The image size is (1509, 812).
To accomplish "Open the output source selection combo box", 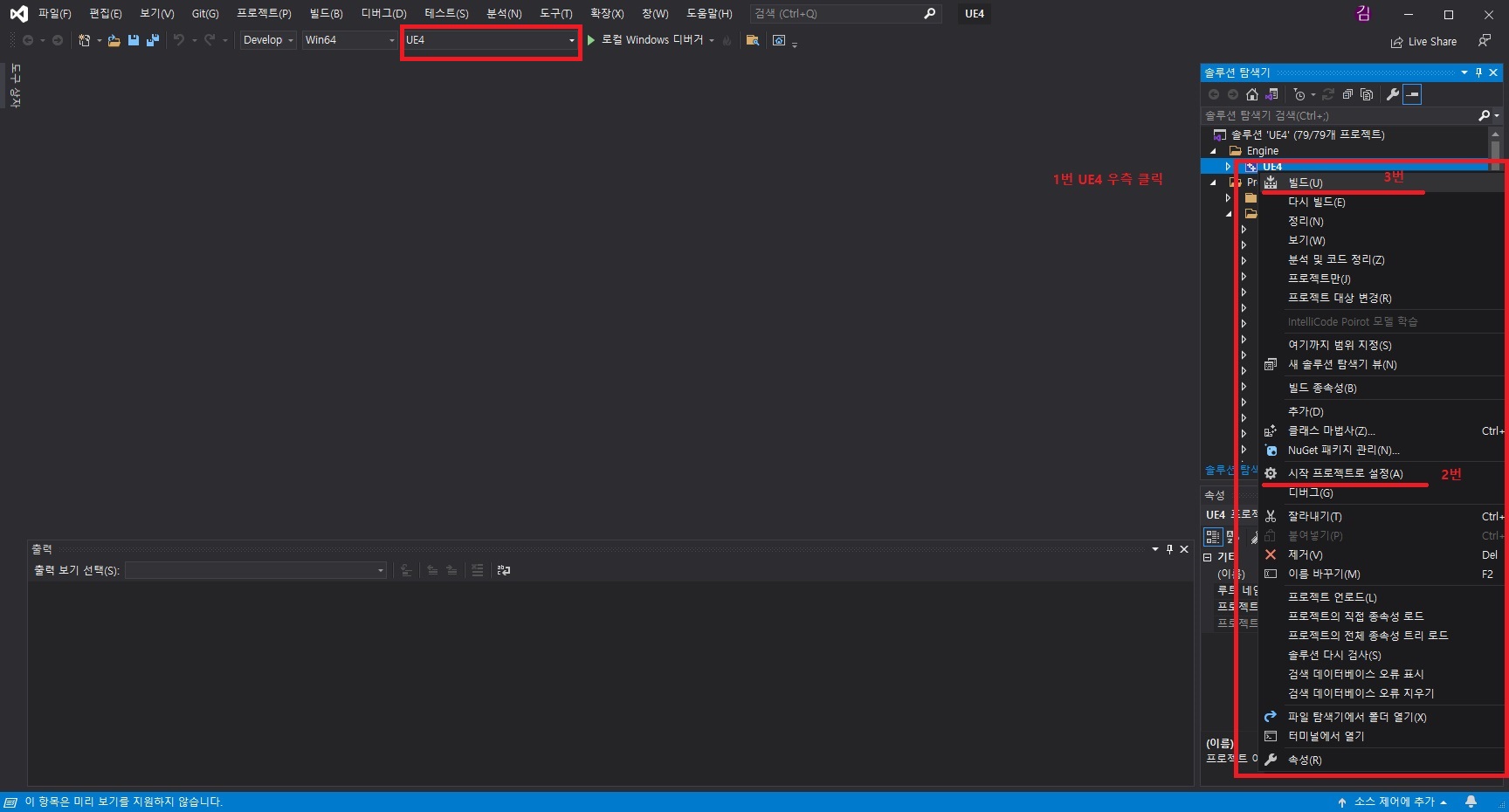I will (256, 570).
